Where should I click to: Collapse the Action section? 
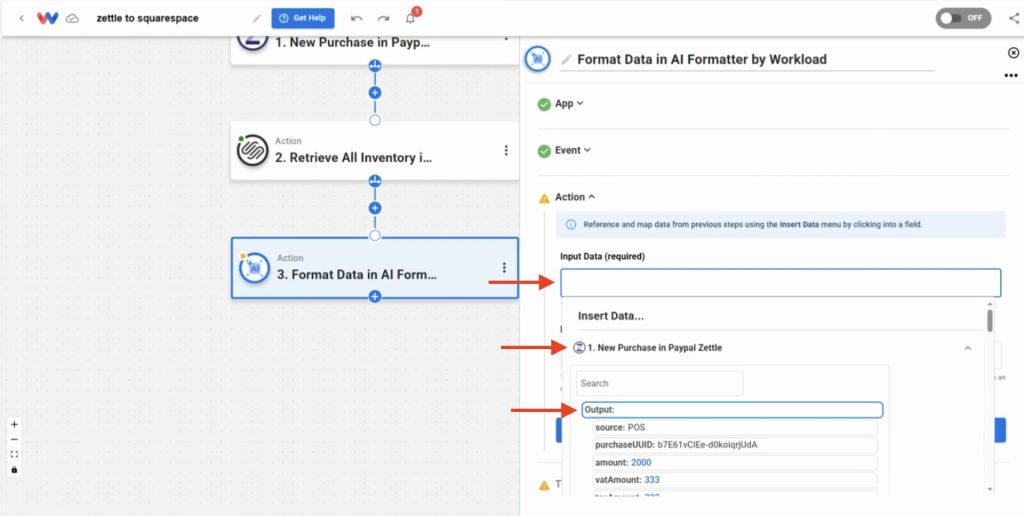tap(575, 197)
